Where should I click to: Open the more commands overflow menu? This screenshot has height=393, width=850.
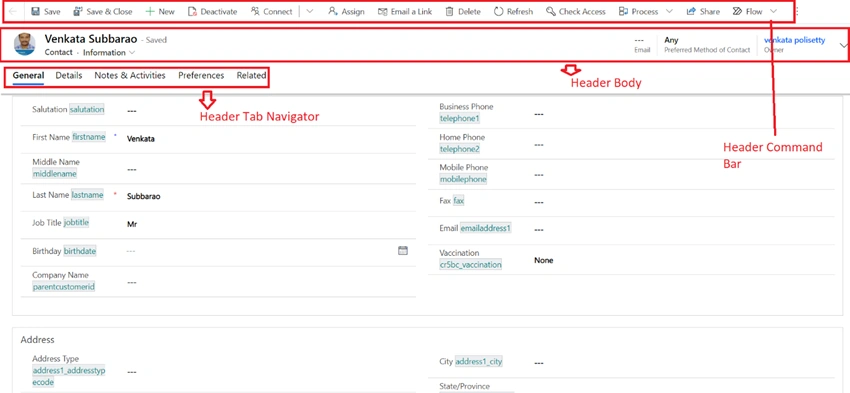tap(797, 11)
